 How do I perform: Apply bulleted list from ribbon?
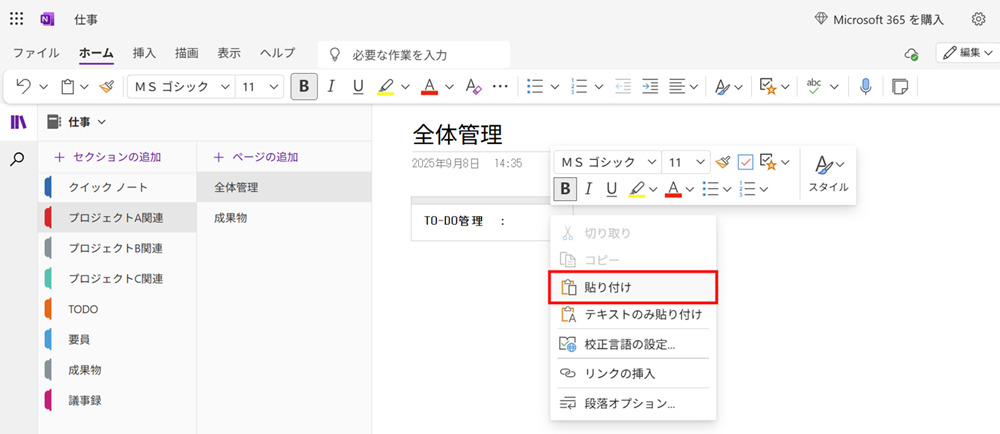pos(534,86)
